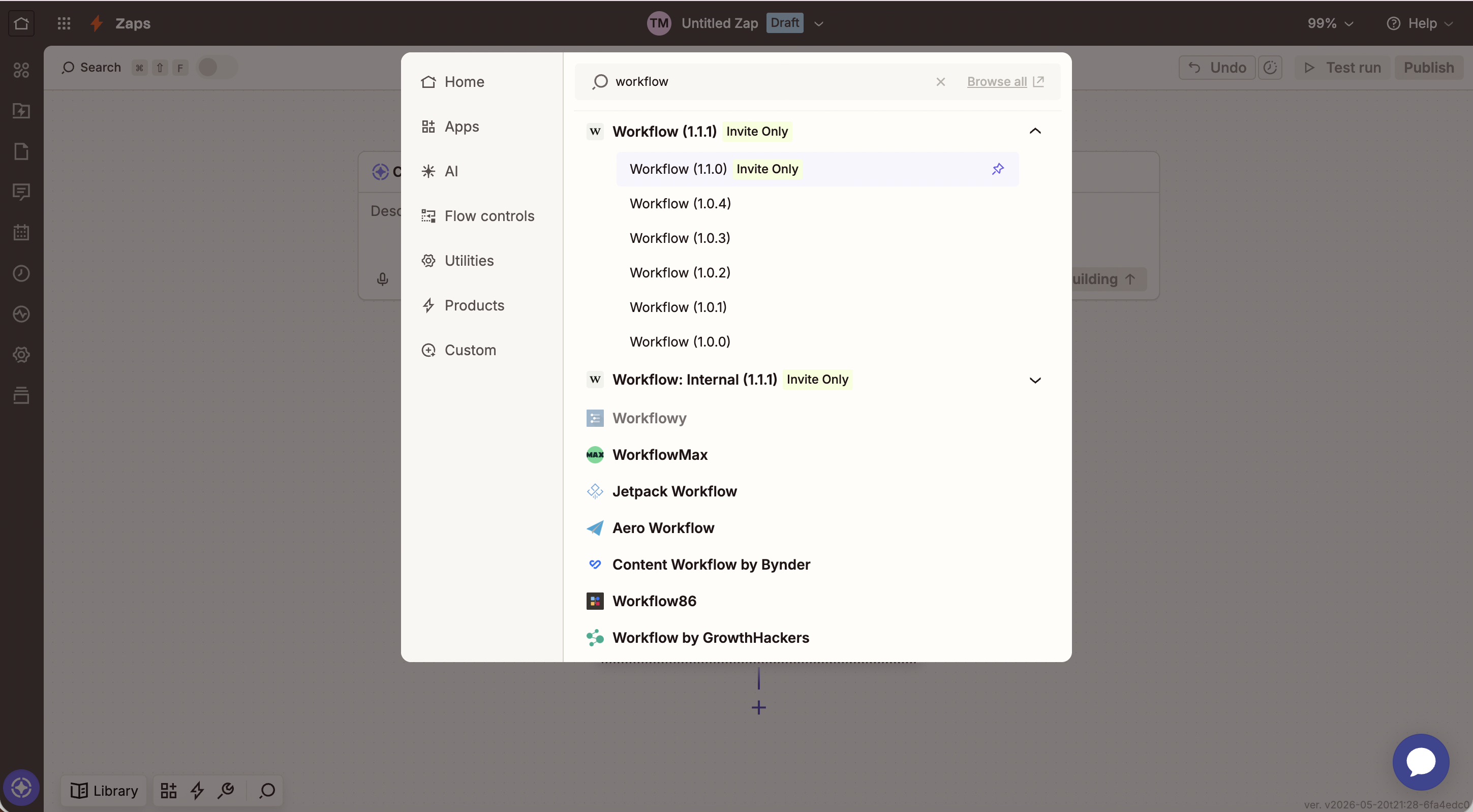Open the Flow controls category
This screenshot has width=1473, height=812.
[x=478, y=215]
